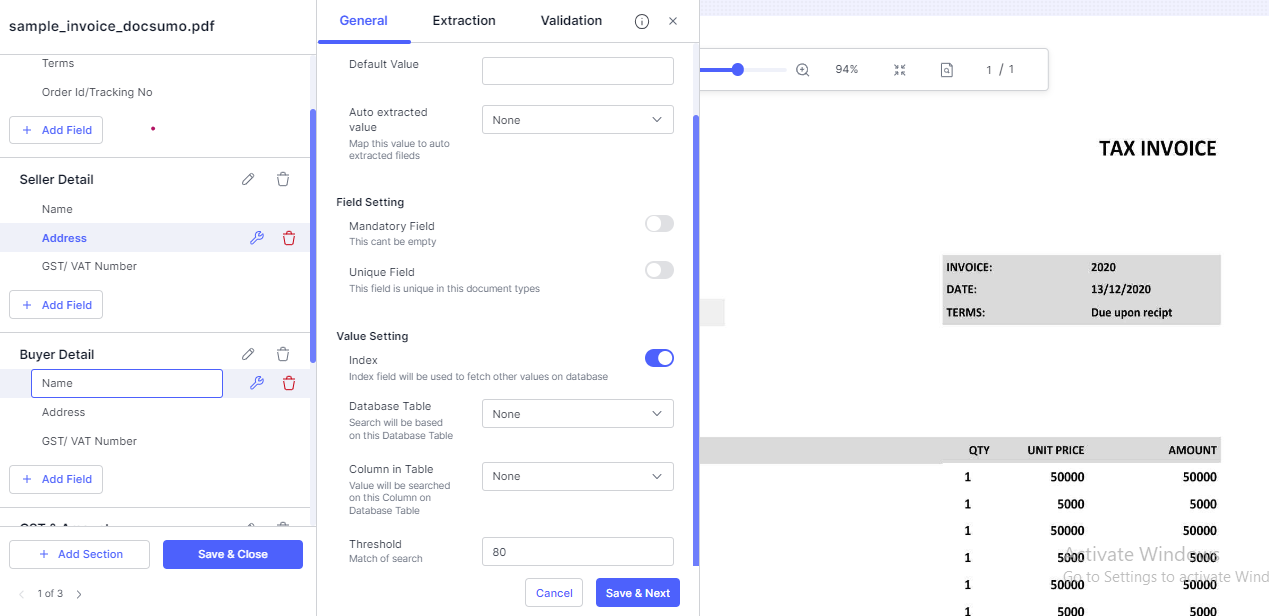1269x616 pixels.
Task: Go to next page arrow at bottom left
Action: 79,594
